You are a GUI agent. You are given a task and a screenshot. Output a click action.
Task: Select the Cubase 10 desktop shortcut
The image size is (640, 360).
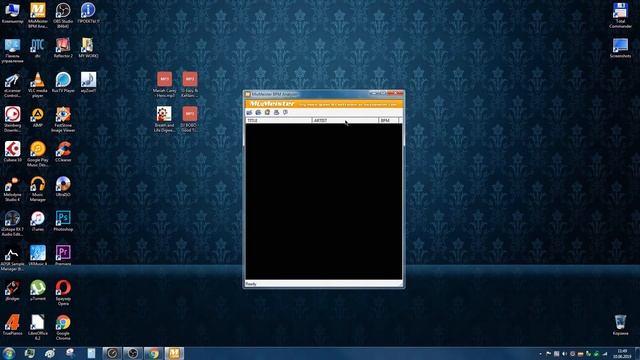click(x=13, y=152)
